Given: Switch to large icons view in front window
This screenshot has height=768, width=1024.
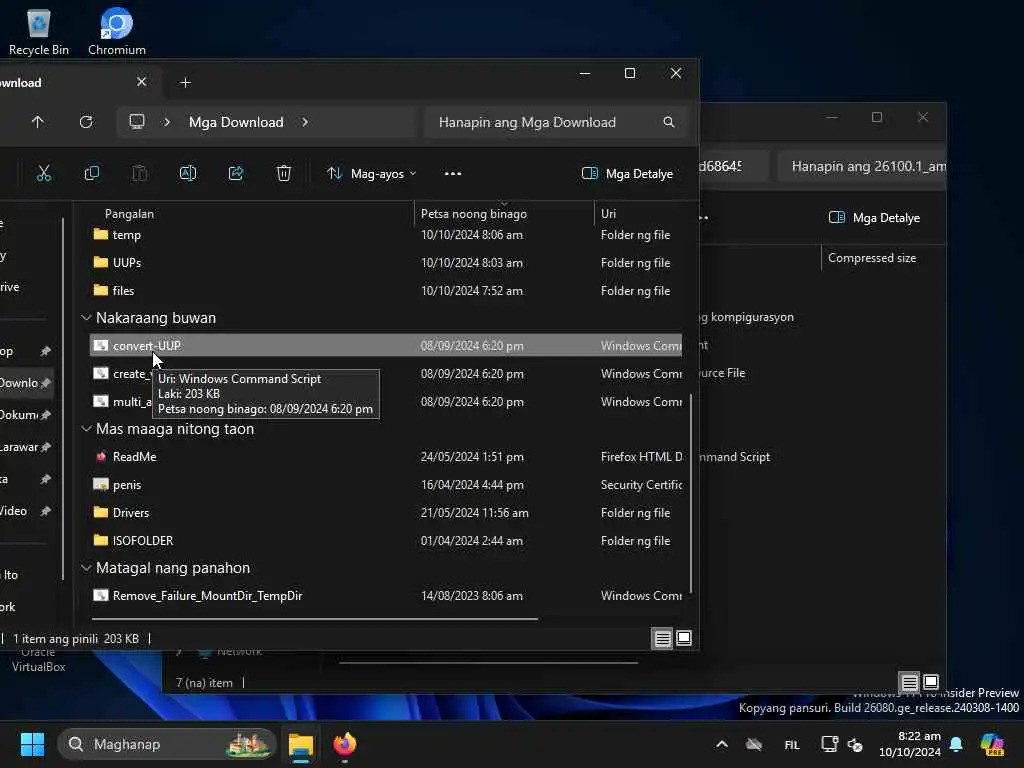Looking at the screenshot, I should point(684,638).
